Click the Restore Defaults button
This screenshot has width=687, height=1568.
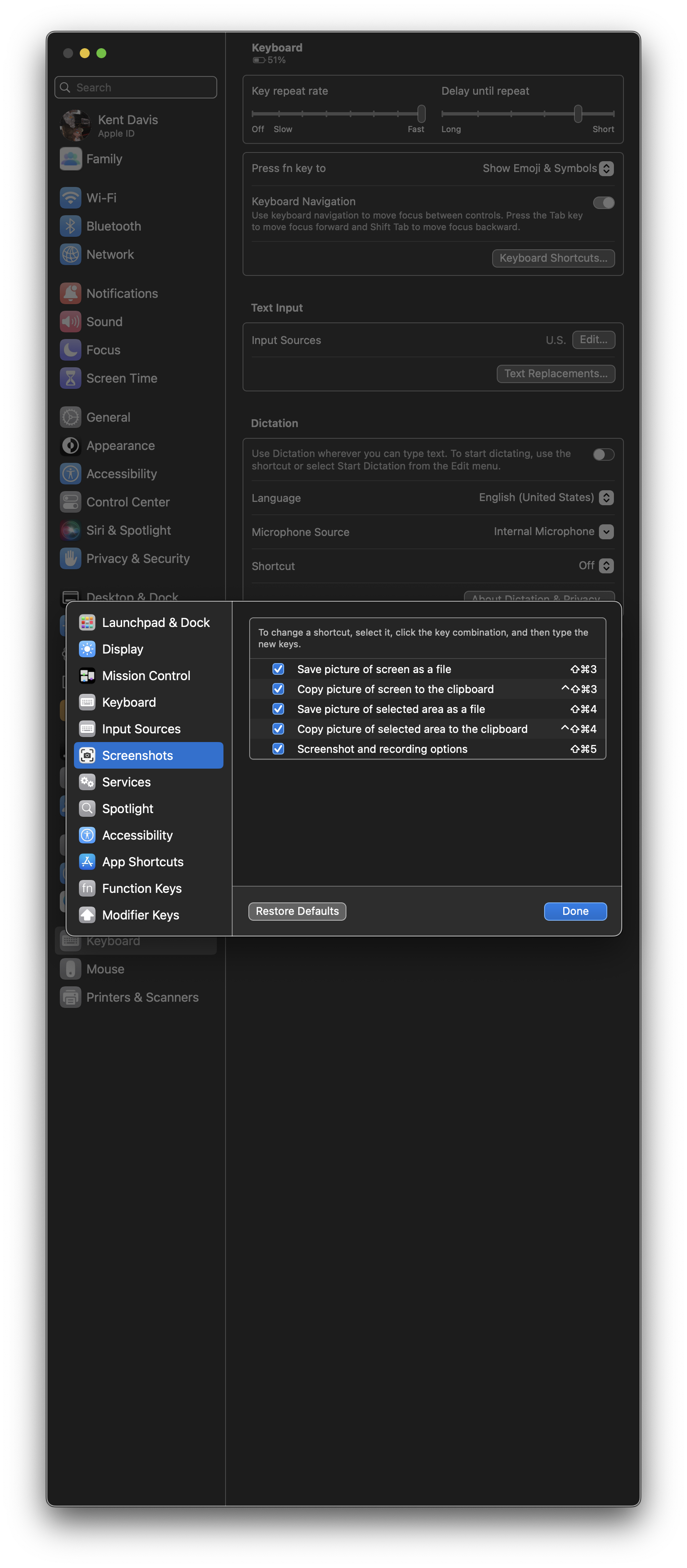pyautogui.click(x=297, y=911)
